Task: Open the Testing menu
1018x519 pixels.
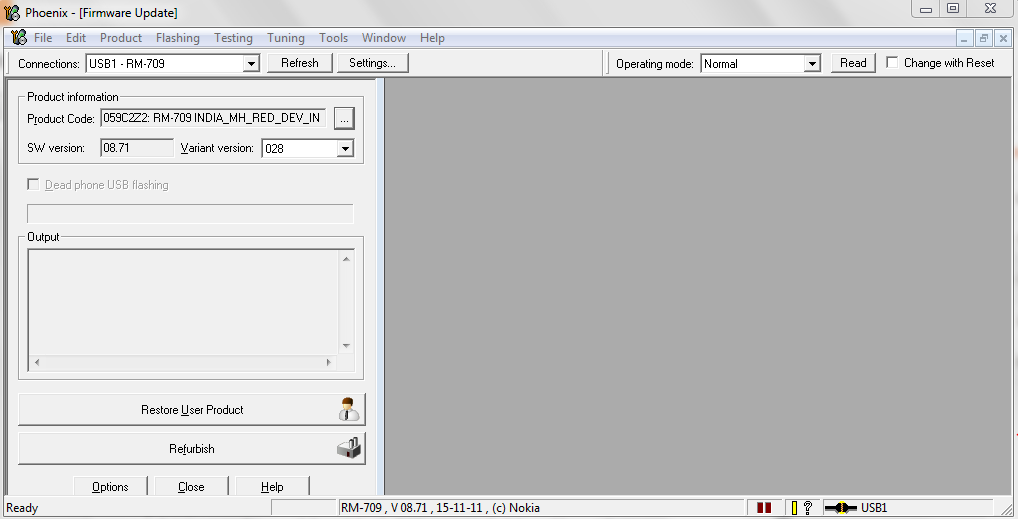Action: click(x=233, y=38)
